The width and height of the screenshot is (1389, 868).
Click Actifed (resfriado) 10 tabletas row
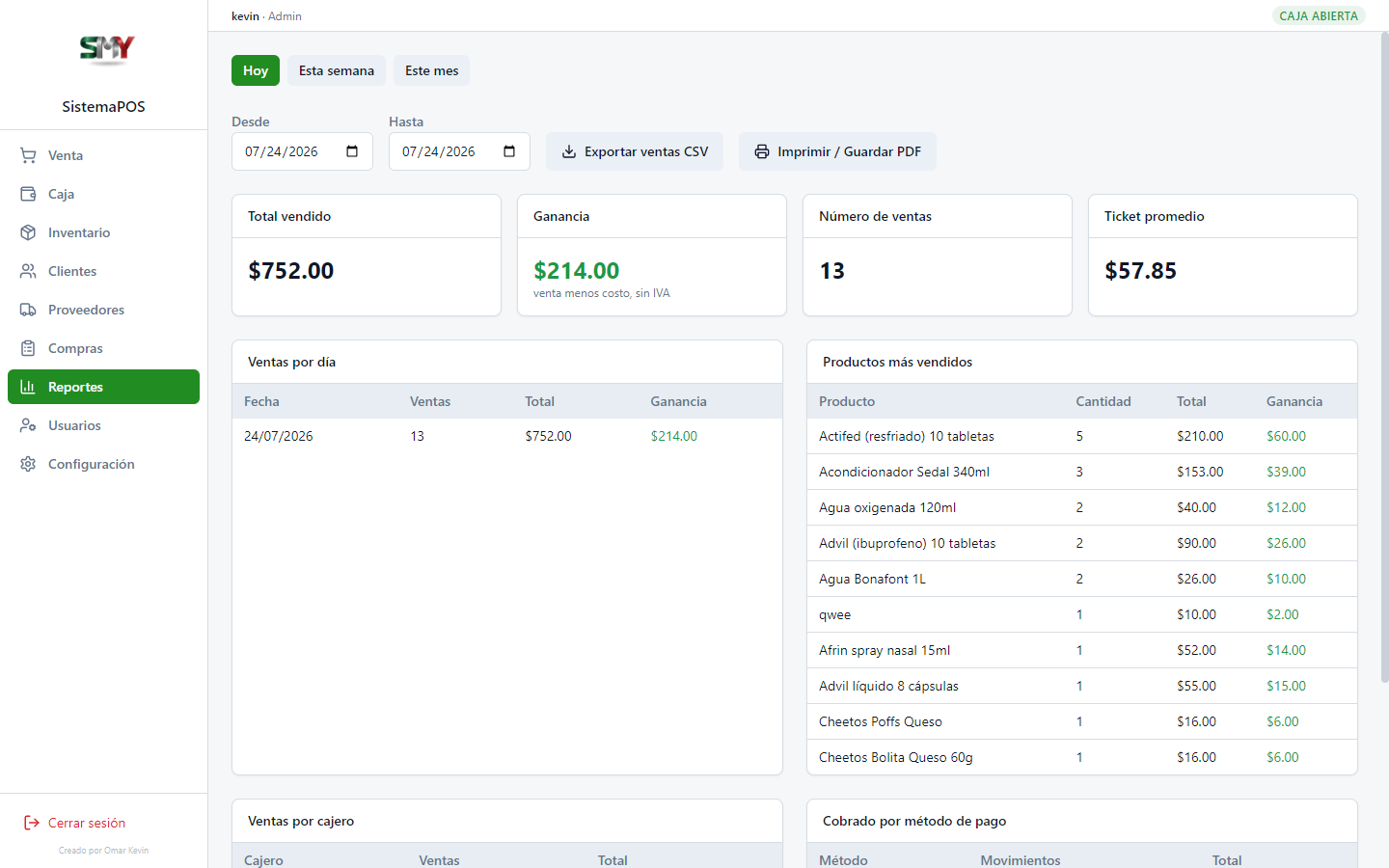1082,436
